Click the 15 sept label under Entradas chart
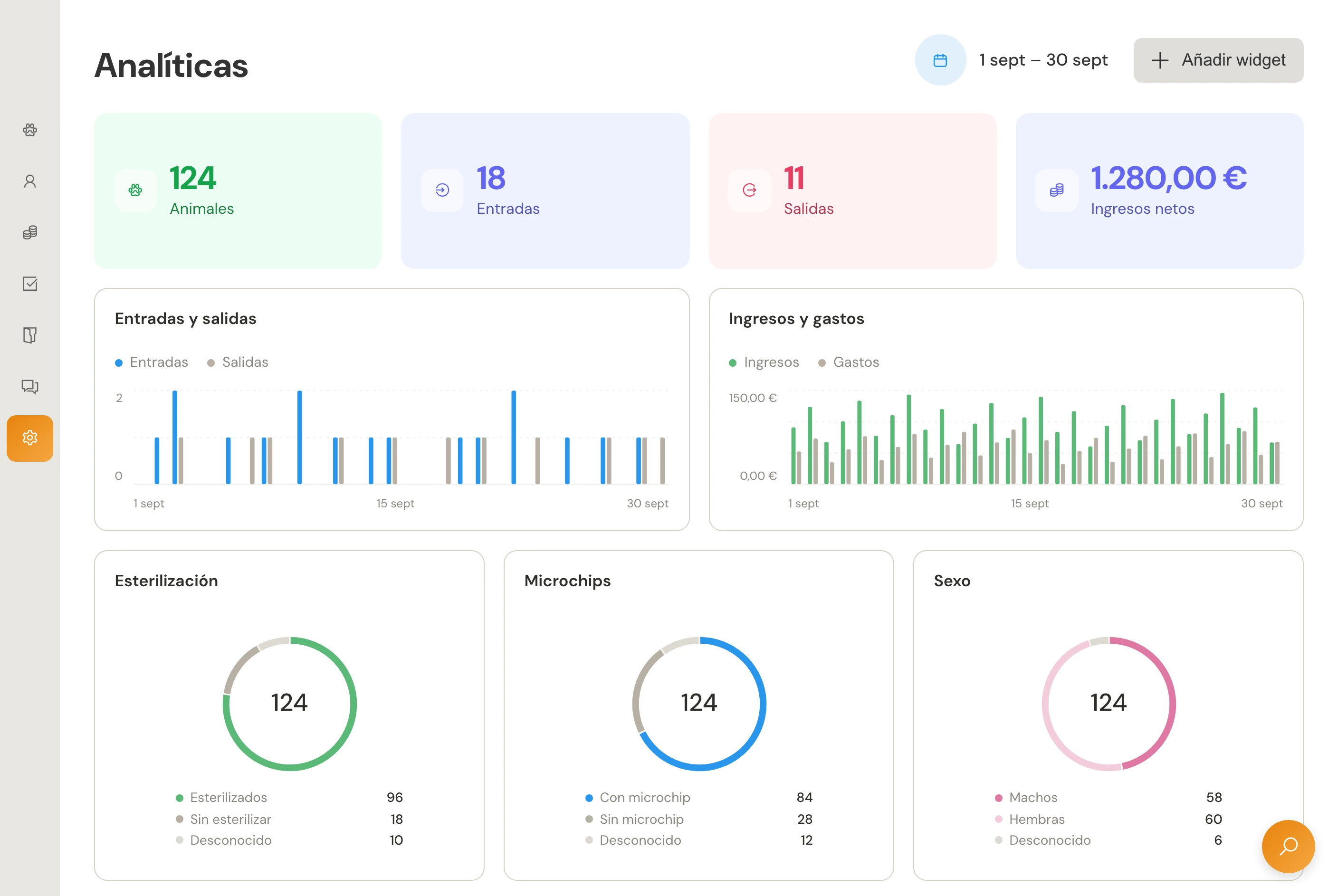Viewport: 1338px width, 896px height. (x=395, y=504)
